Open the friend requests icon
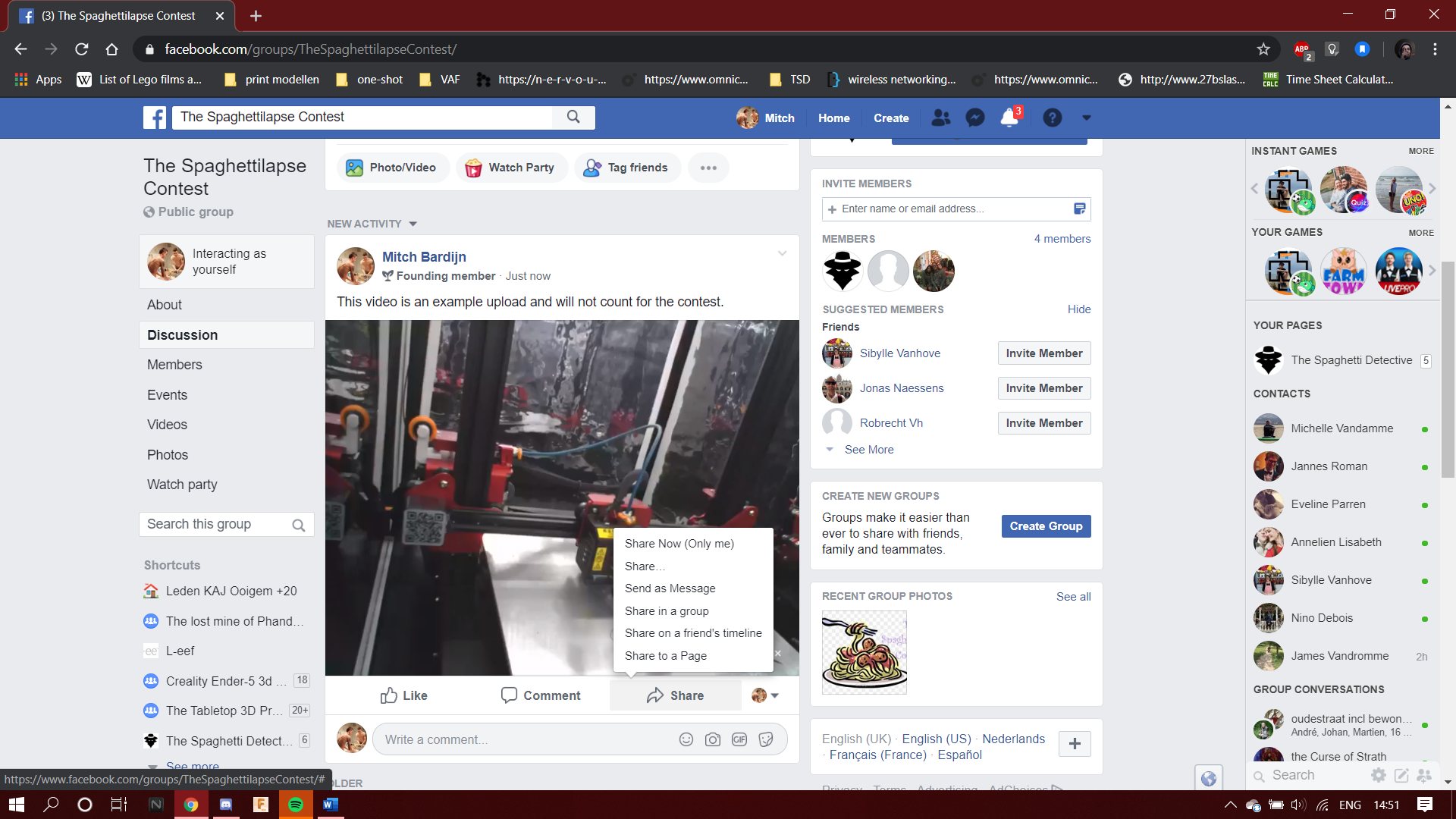This screenshot has width=1456, height=819. pyautogui.click(x=940, y=118)
